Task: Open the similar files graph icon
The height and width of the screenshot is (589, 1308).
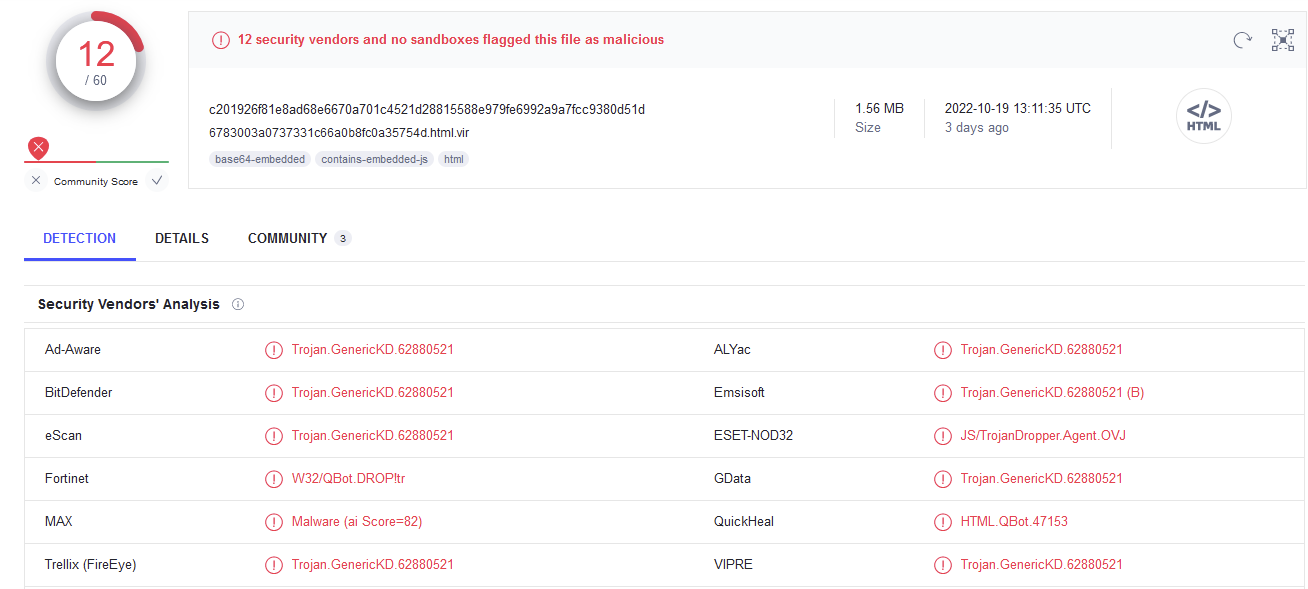Action: [1282, 40]
